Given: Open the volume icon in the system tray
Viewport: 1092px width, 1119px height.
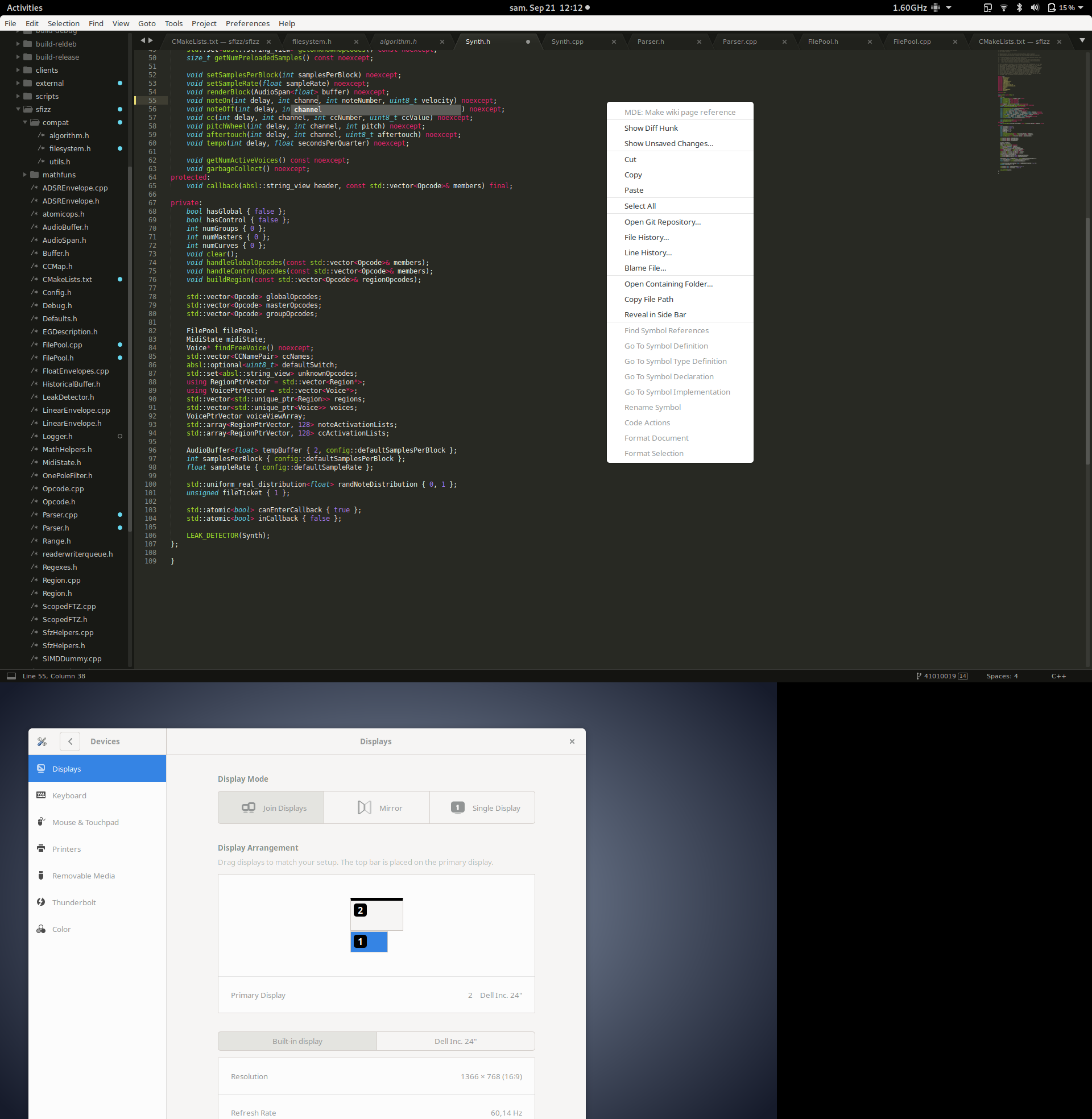Looking at the screenshot, I should coord(1034,7).
